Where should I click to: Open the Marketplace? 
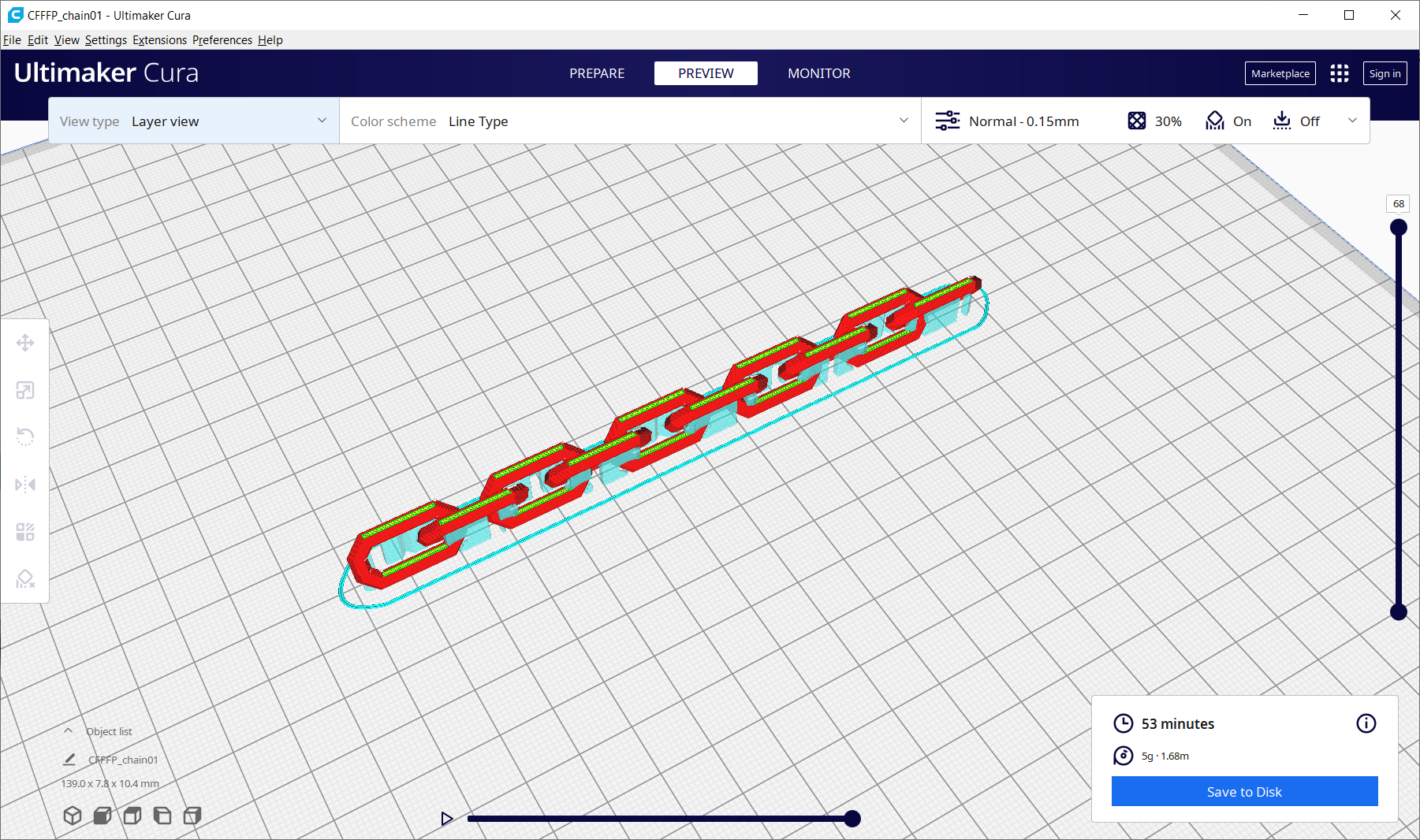pos(1280,73)
